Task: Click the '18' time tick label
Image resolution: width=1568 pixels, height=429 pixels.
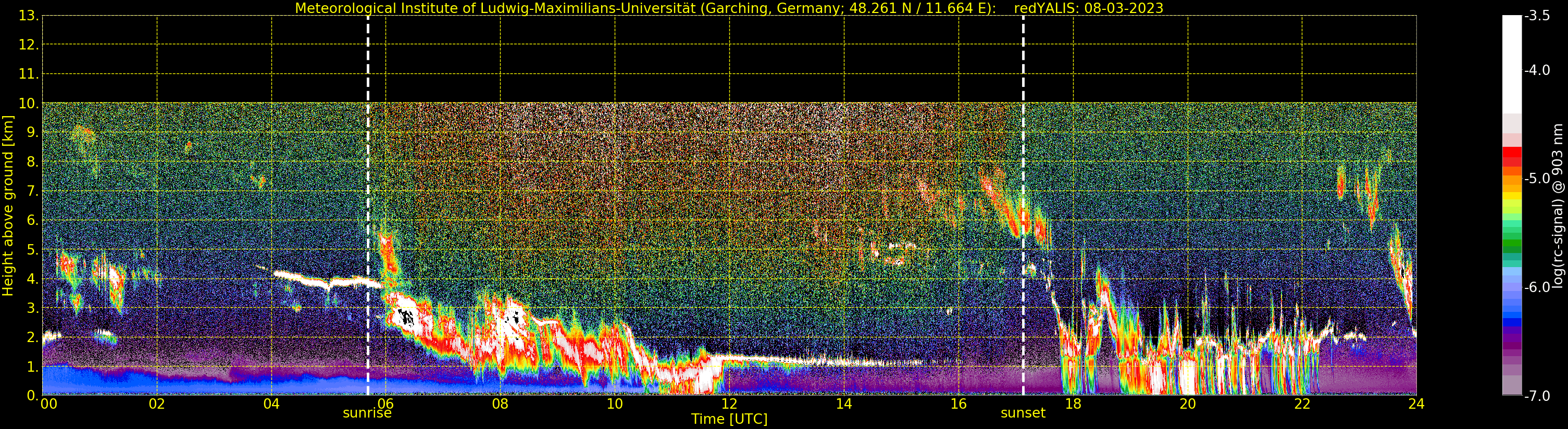Action: click(1073, 404)
